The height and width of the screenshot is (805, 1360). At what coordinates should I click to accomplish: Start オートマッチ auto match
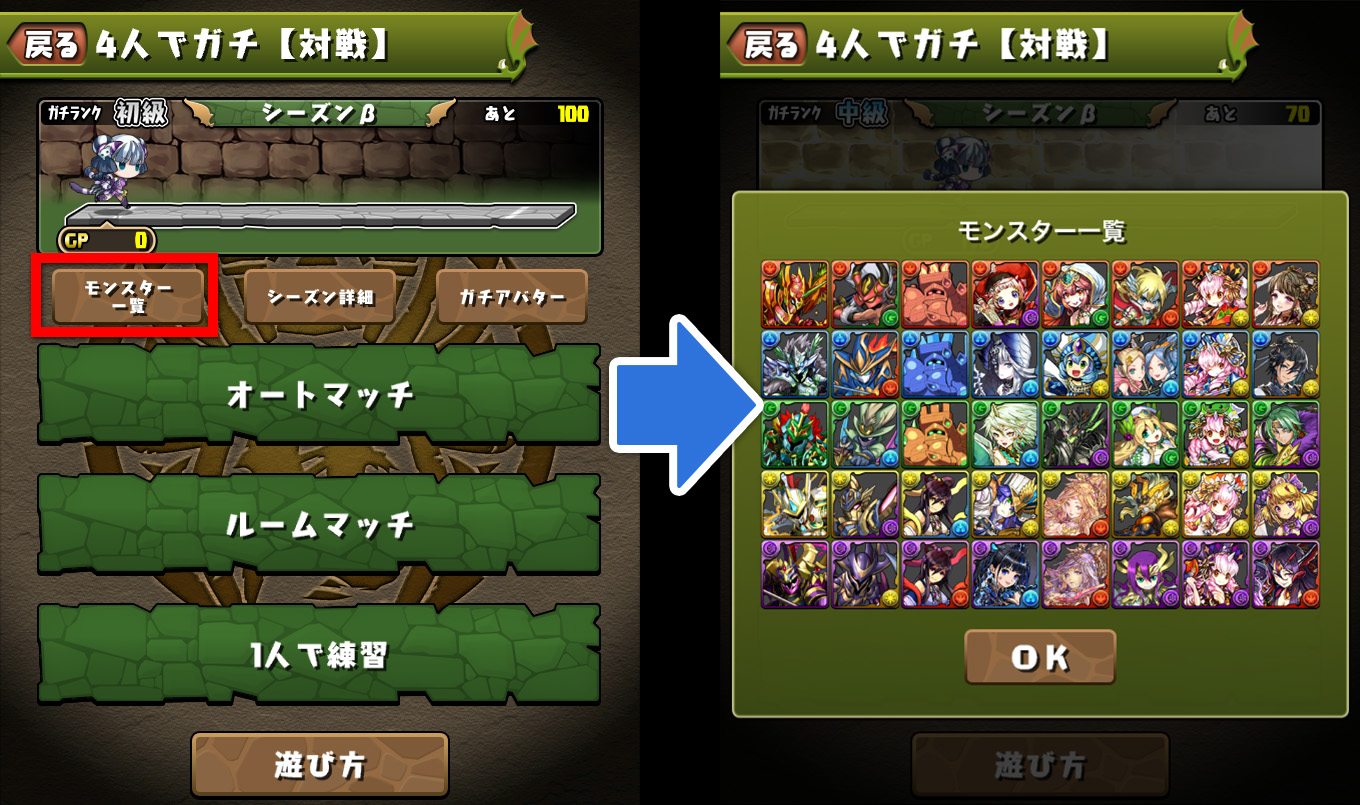pyautogui.click(x=319, y=395)
